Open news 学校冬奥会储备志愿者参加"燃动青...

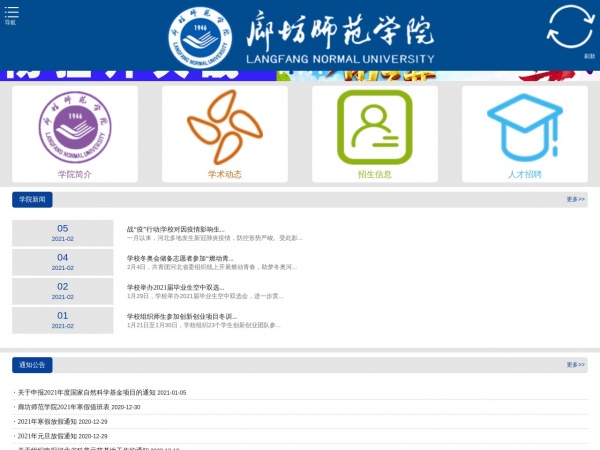tap(180, 259)
